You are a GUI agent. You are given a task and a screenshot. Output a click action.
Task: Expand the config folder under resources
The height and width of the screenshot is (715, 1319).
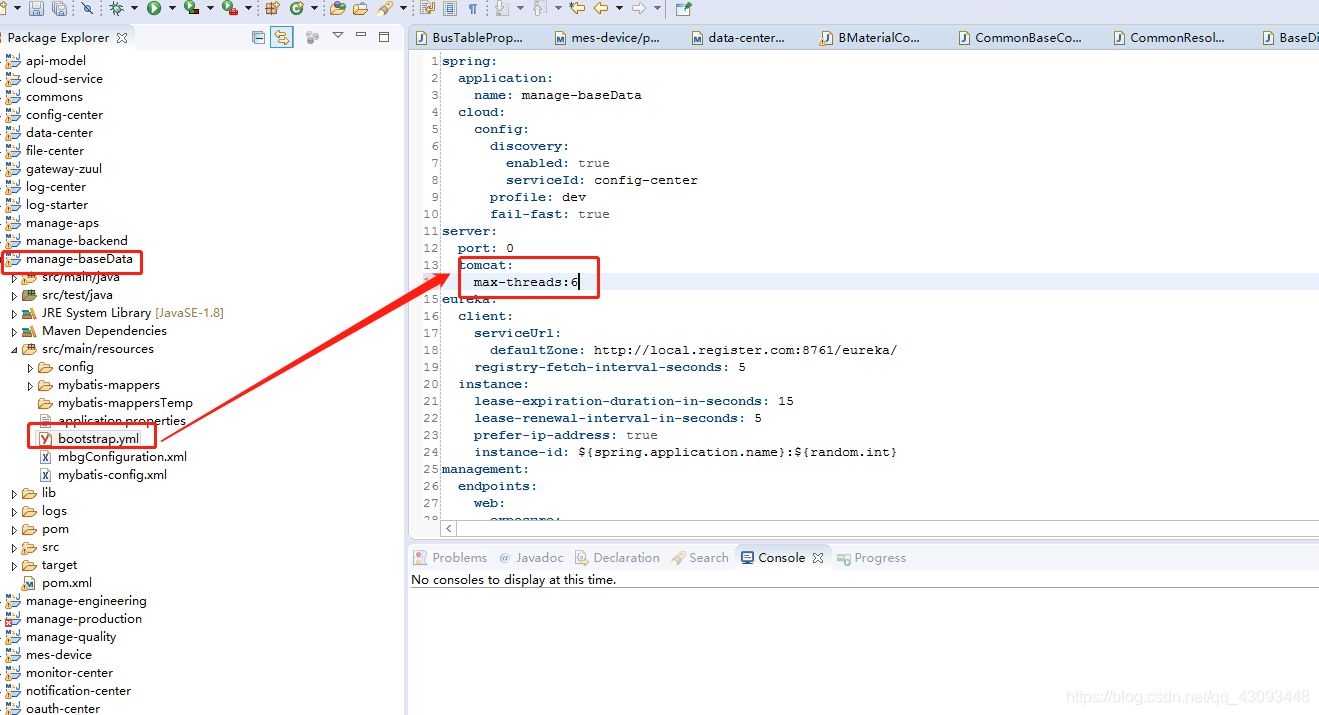28,367
